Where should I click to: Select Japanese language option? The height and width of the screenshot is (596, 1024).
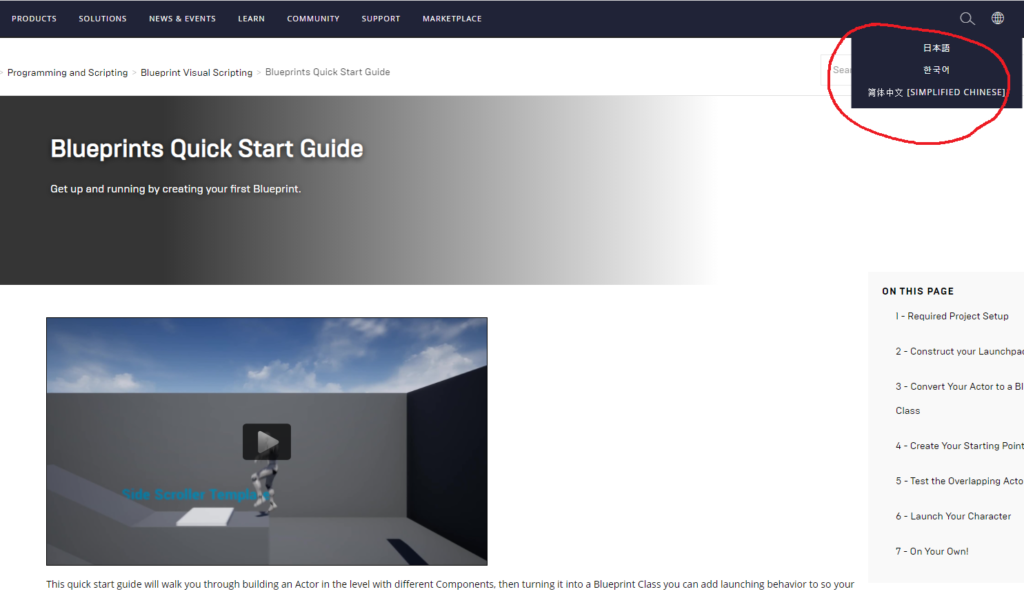point(937,48)
